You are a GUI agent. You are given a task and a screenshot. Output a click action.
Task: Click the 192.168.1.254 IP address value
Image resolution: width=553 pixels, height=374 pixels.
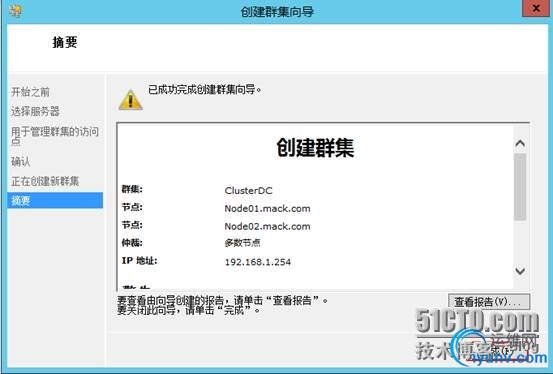(257, 262)
